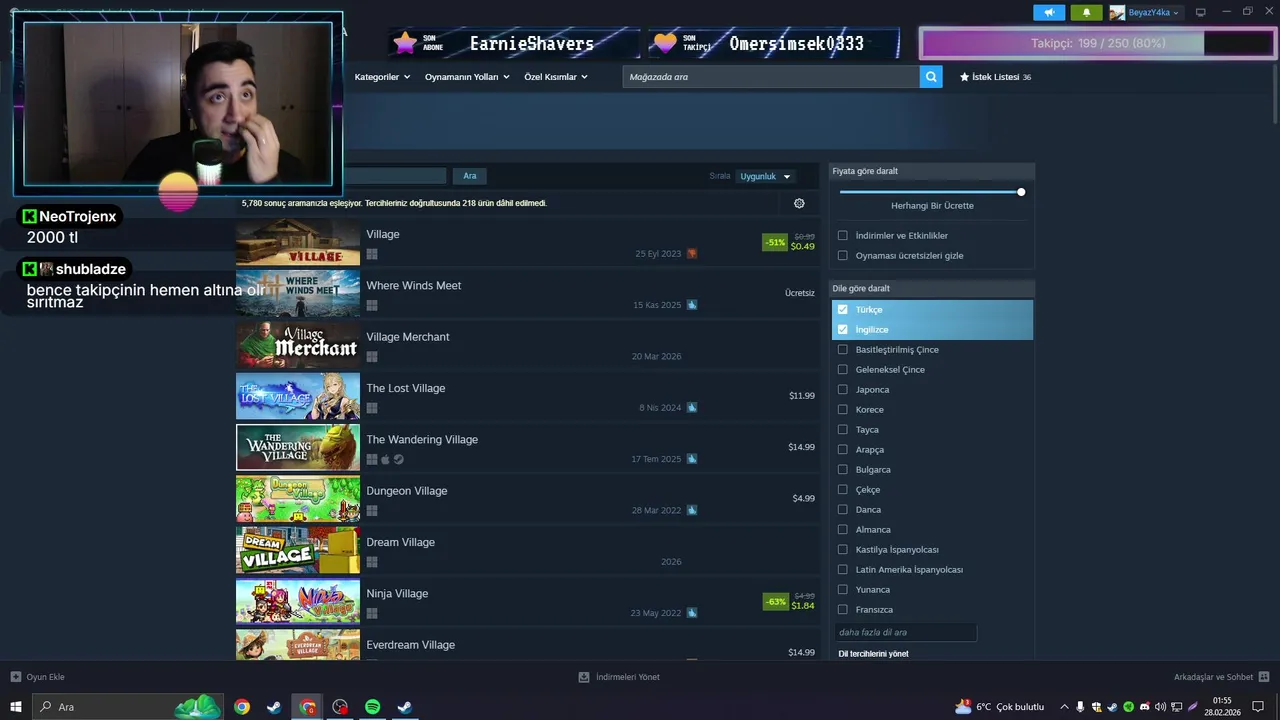Click the first Steam taskbar icon
The image size is (1280, 720).
pyautogui.click(x=273, y=707)
